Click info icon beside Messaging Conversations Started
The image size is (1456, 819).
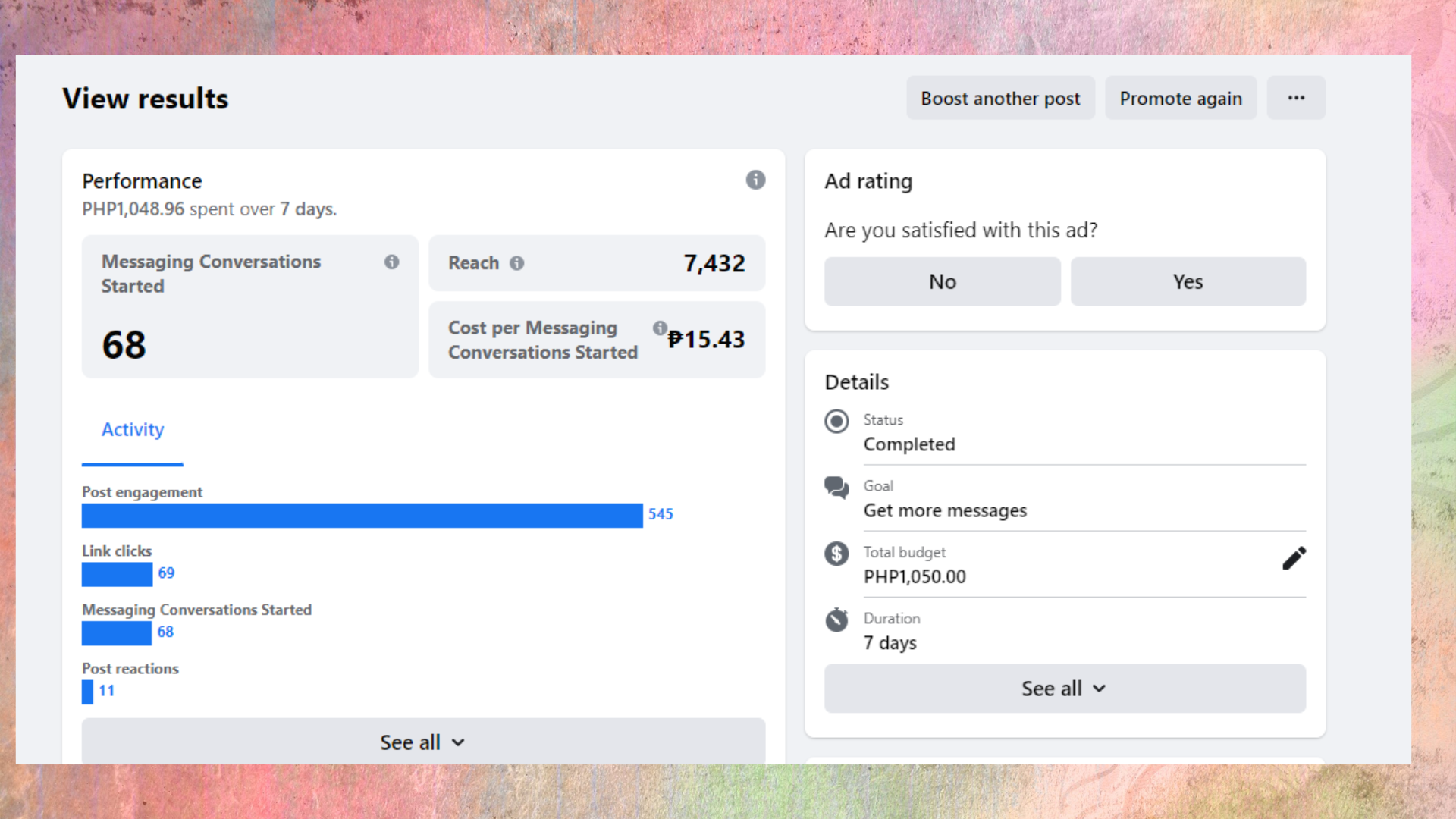(391, 262)
